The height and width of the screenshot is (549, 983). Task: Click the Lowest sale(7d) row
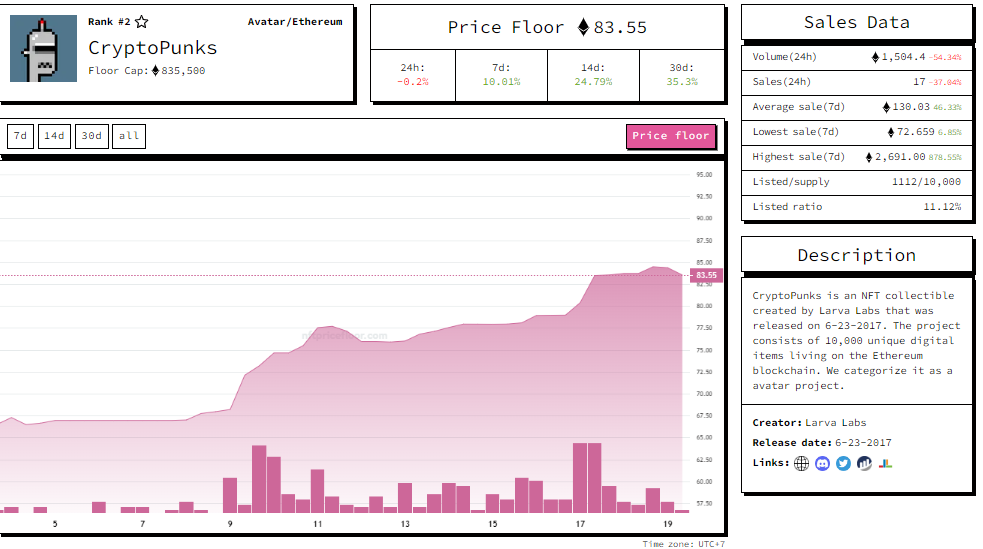click(x=856, y=132)
